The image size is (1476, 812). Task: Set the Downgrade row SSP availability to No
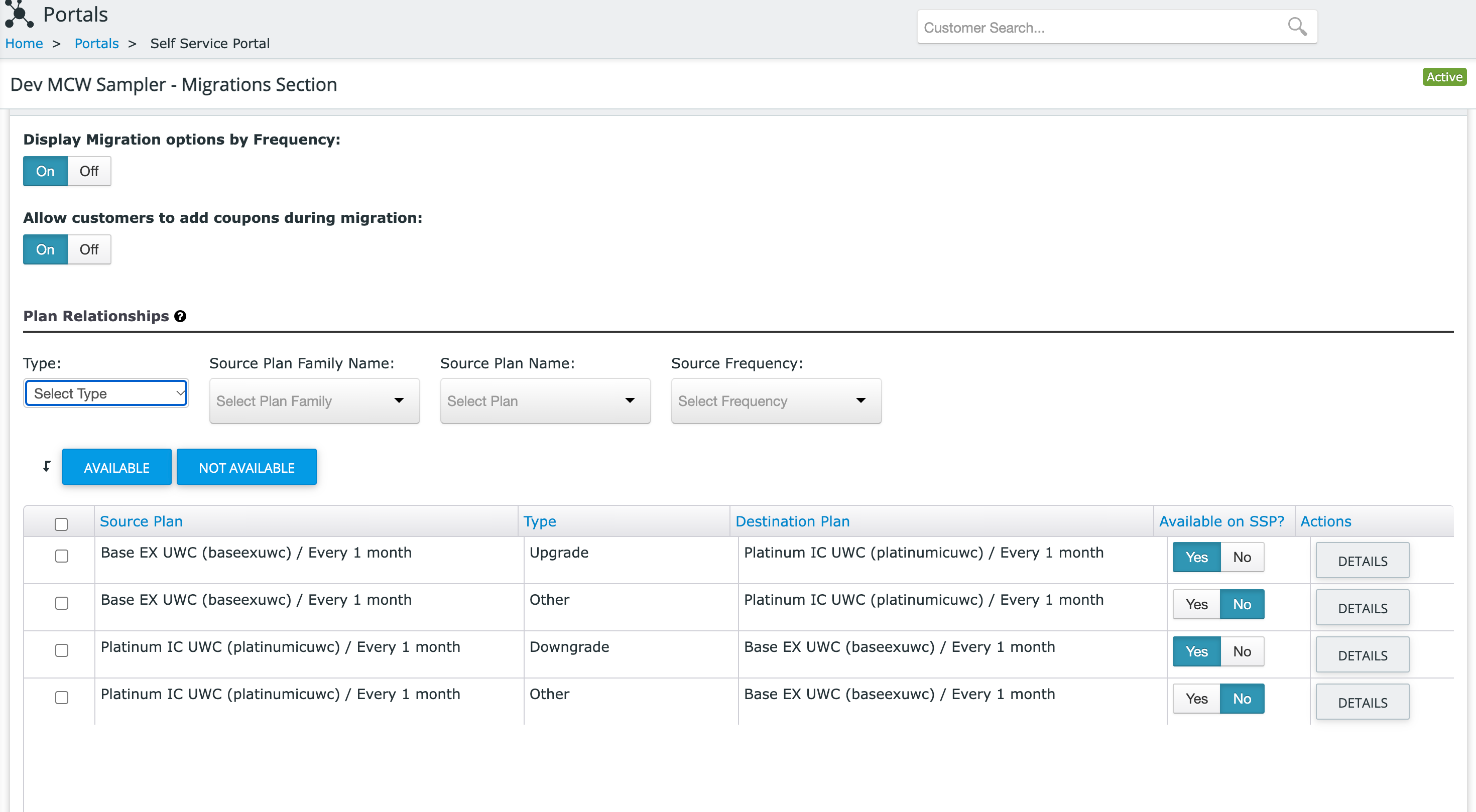[1242, 652]
